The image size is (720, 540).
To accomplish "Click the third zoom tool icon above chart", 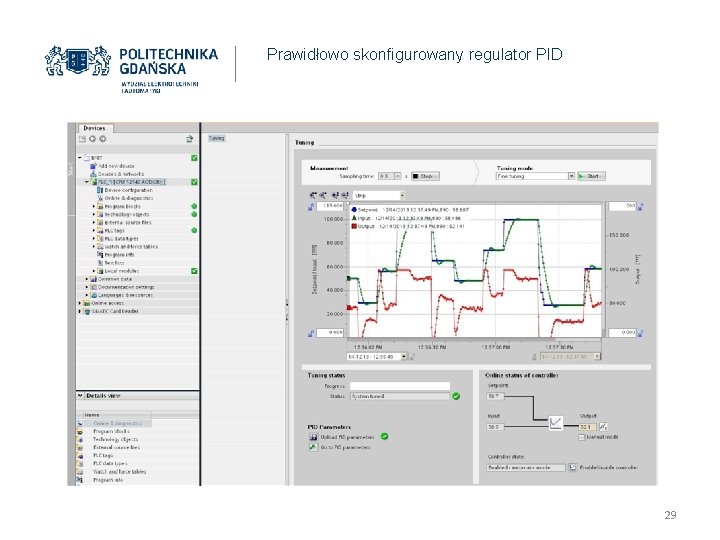I will coord(335,195).
